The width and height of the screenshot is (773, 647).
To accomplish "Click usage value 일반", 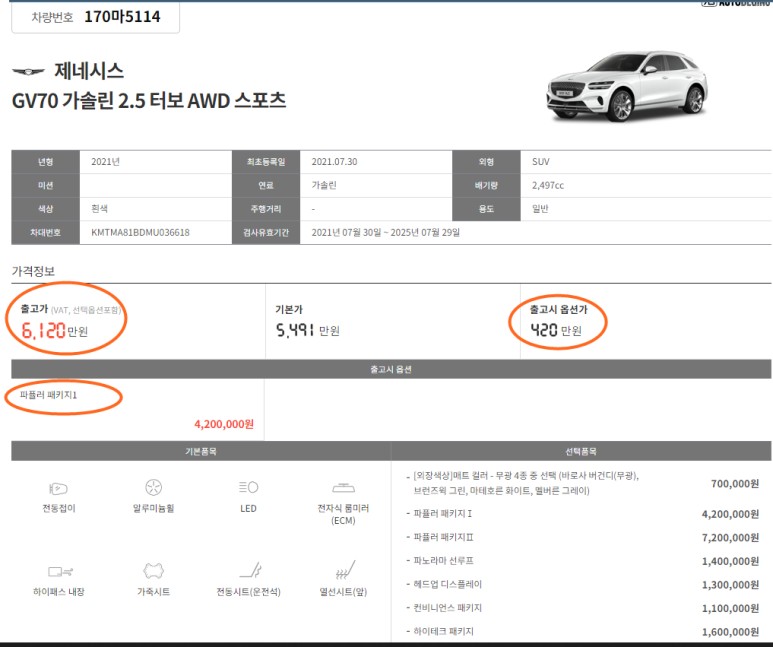I will (540, 209).
